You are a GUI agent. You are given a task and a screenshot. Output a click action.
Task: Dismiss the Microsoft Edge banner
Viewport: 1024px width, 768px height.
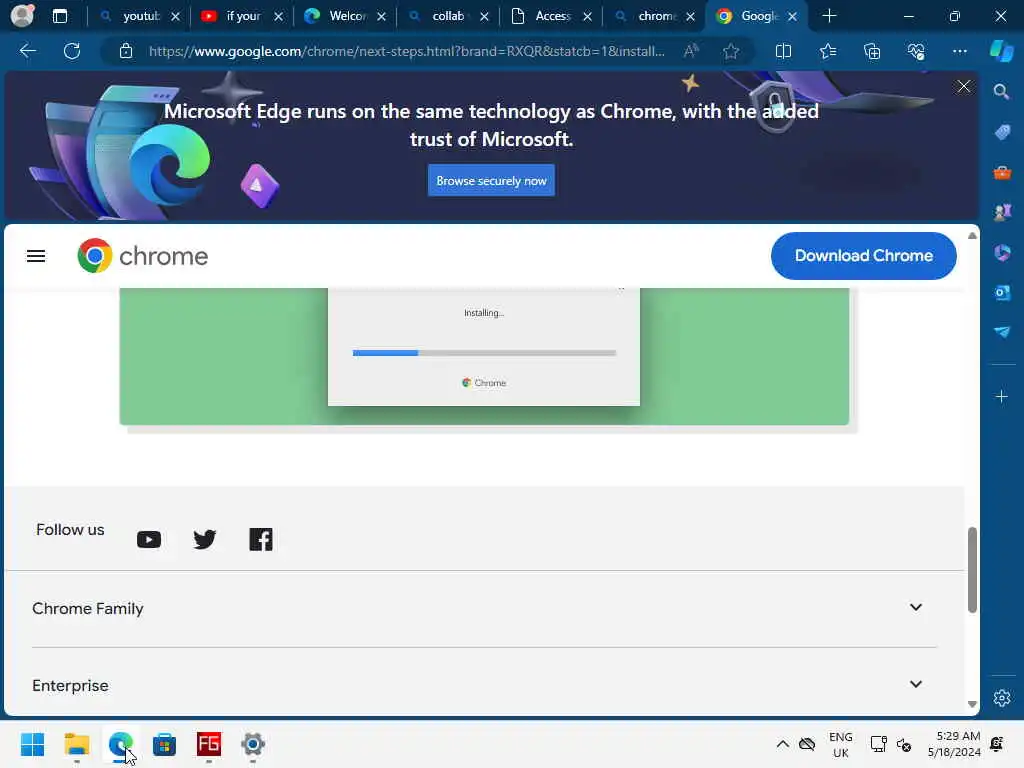(x=963, y=86)
